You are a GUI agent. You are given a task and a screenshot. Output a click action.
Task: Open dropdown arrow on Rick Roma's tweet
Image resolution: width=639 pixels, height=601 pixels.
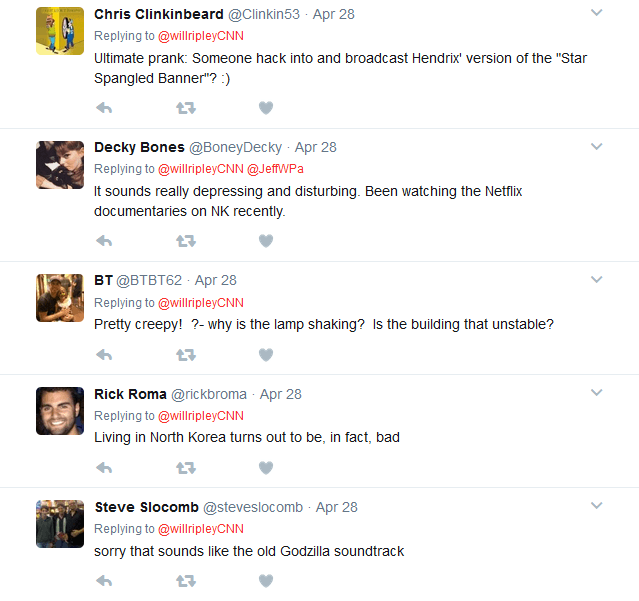tap(597, 394)
